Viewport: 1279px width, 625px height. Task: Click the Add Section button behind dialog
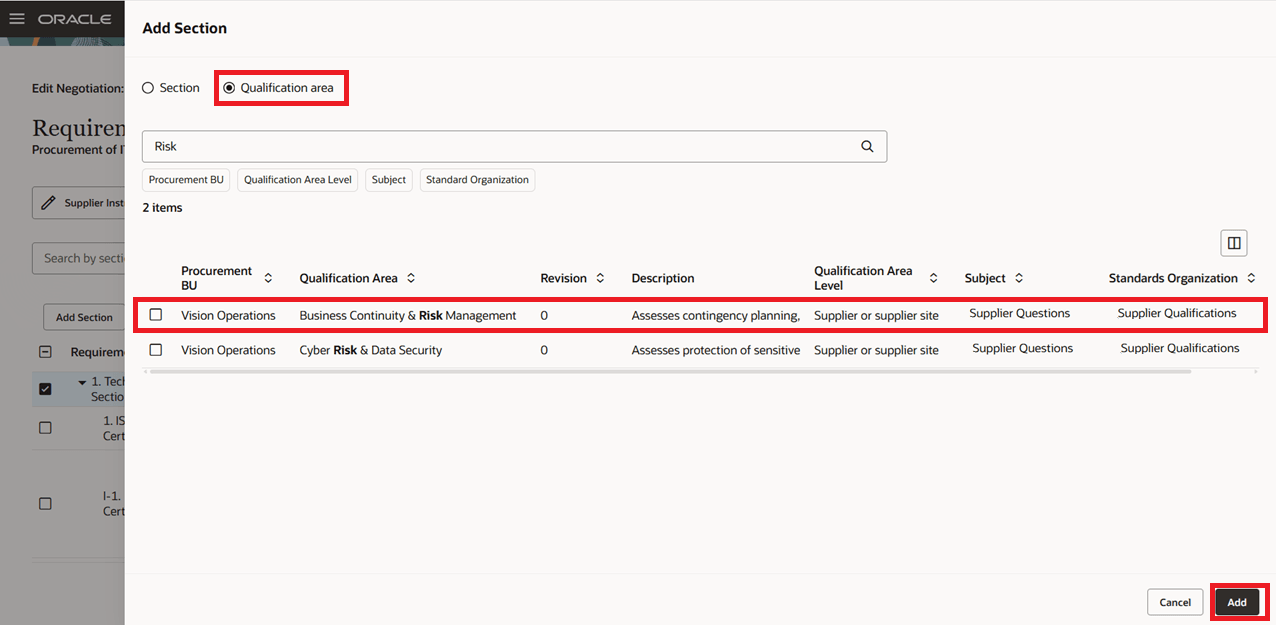pyautogui.click(x=84, y=317)
